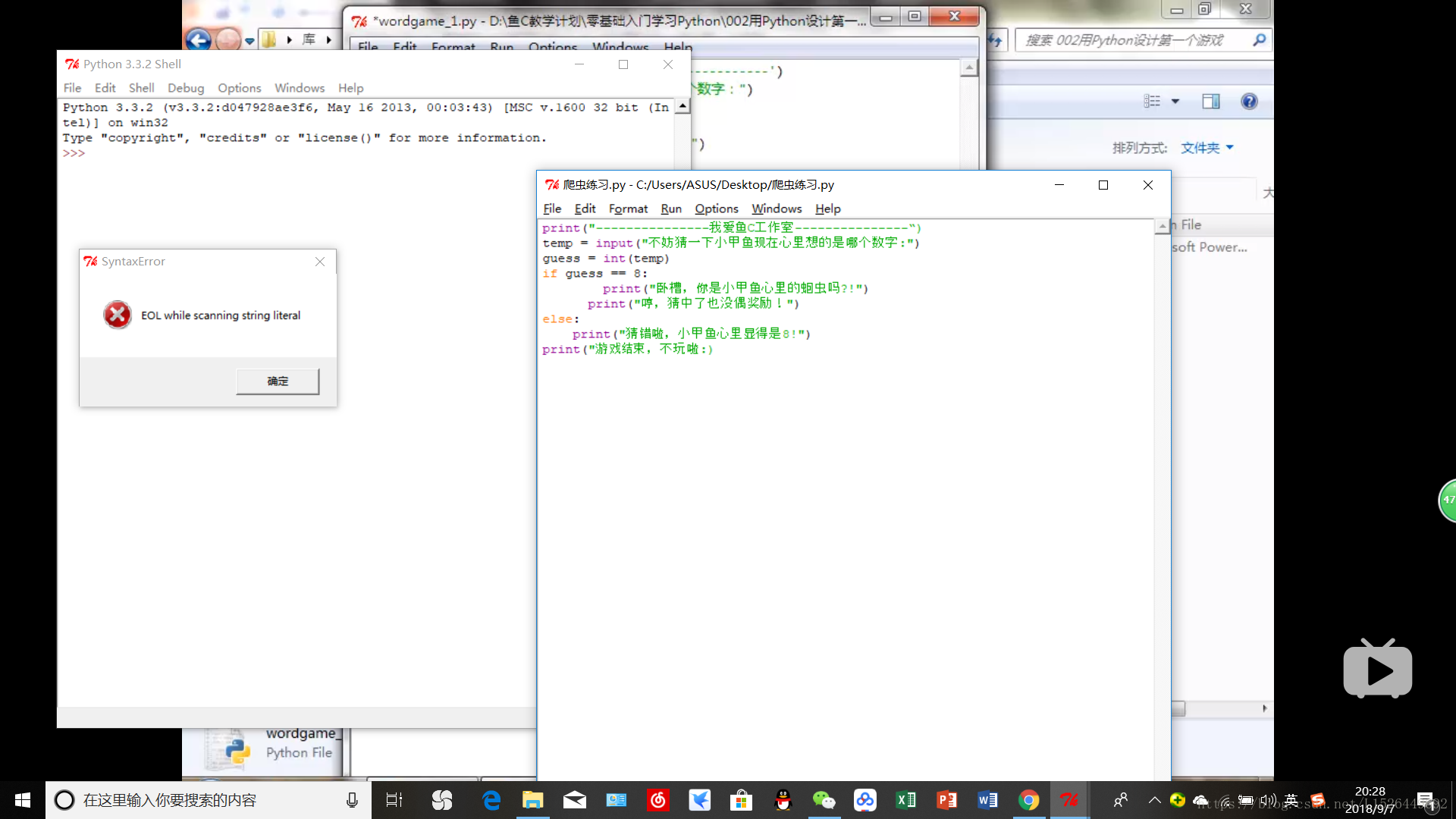Open the Mail app from taskbar
Viewport: 1456px width, 819px height.
[575, 800]
